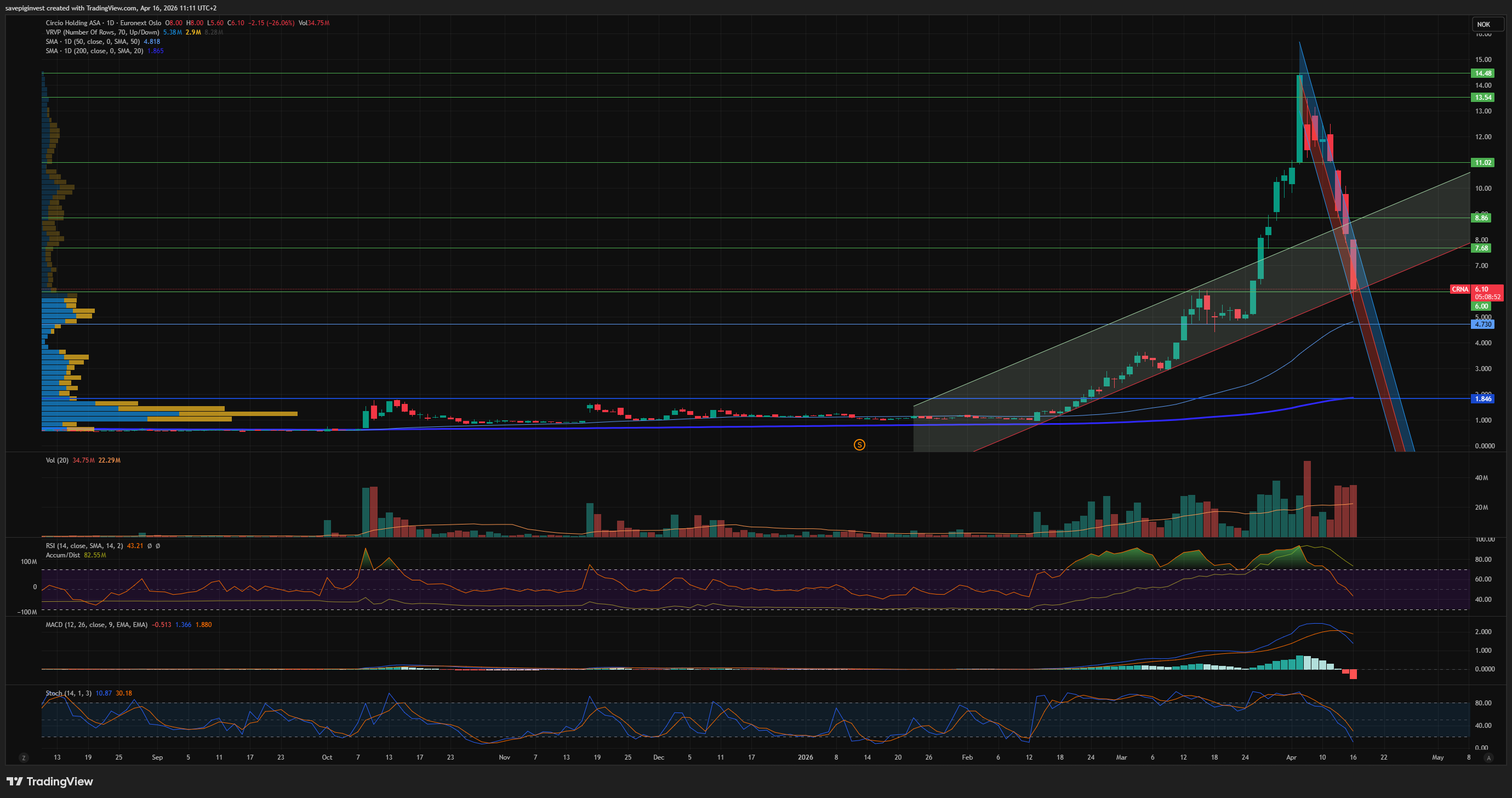
Task: Open the Vol (20) indicator legend
Action: click(x=57, y=460)
